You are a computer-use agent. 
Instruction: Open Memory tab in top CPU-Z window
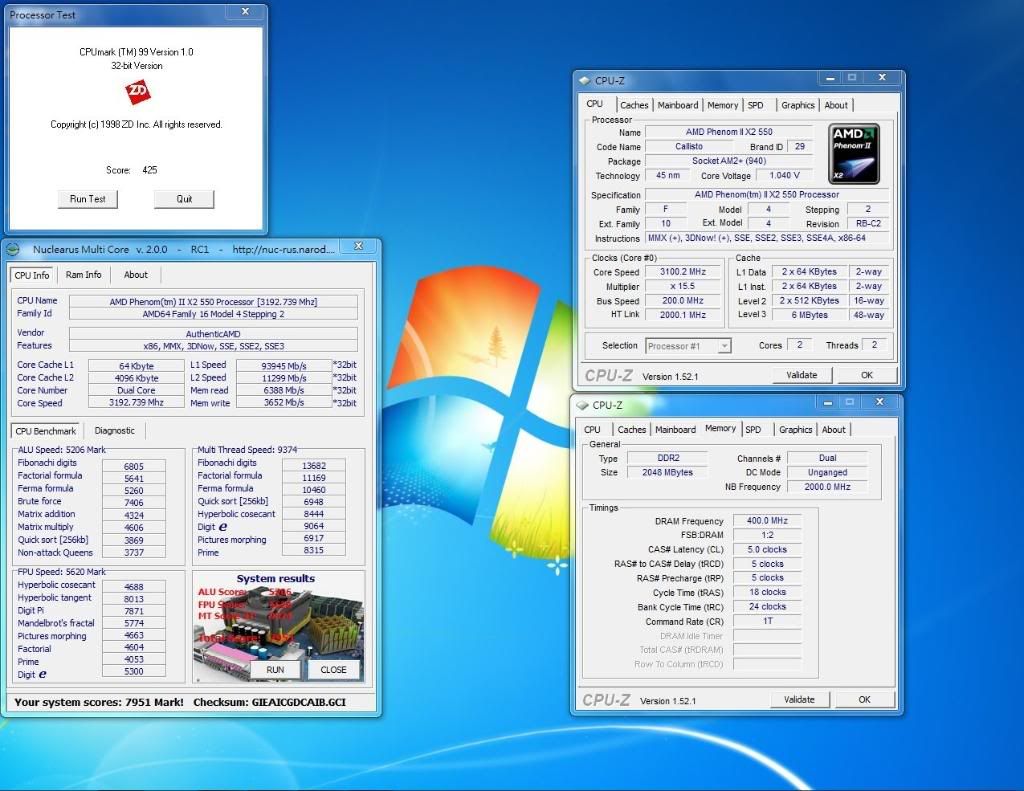(x=722, y=105)
